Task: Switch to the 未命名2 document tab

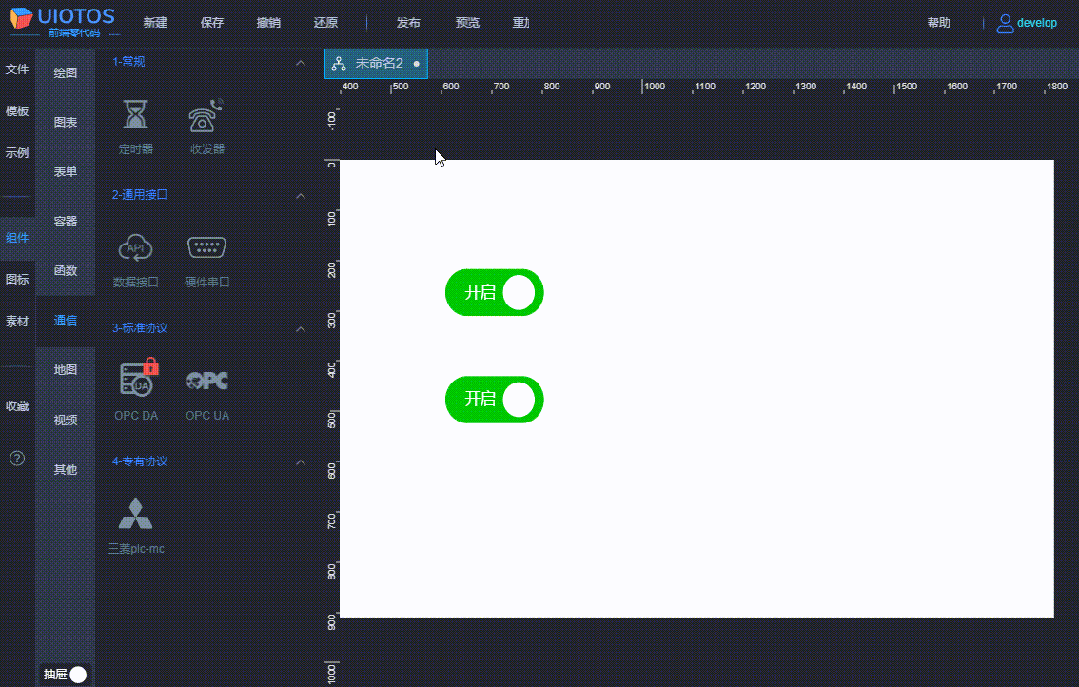Action: pyautogui.click(x=376, y=64)
